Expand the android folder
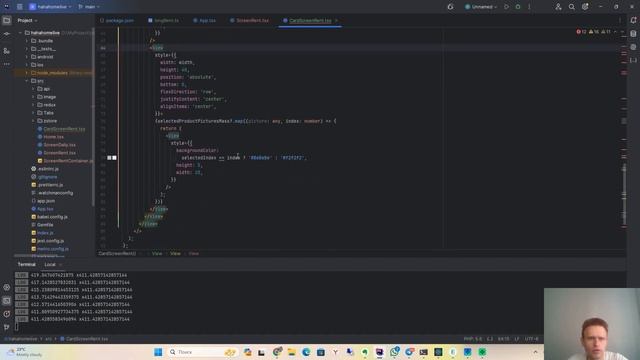 click(x=27, y=57)
